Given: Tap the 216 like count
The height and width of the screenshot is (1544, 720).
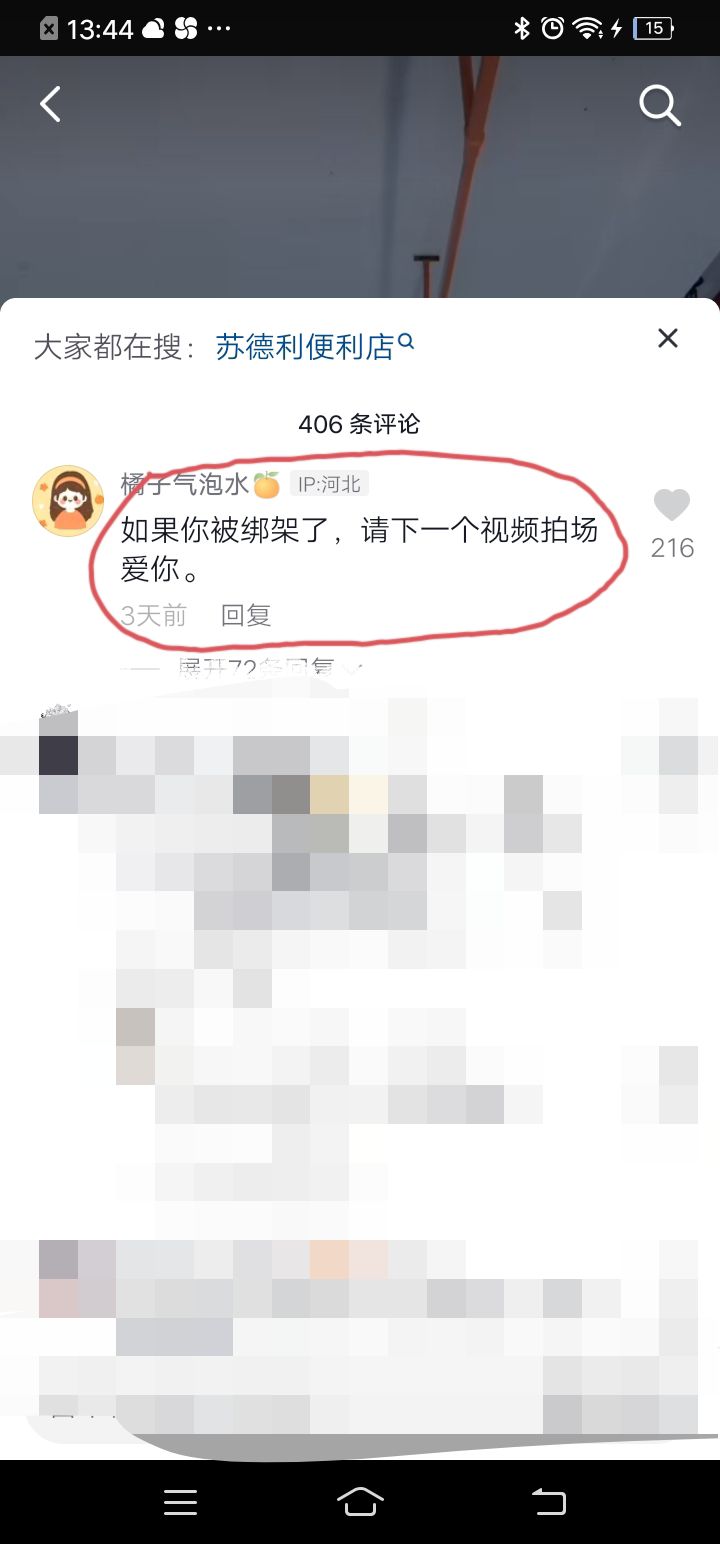Looking at the screenshot, I should click(672, 548).
